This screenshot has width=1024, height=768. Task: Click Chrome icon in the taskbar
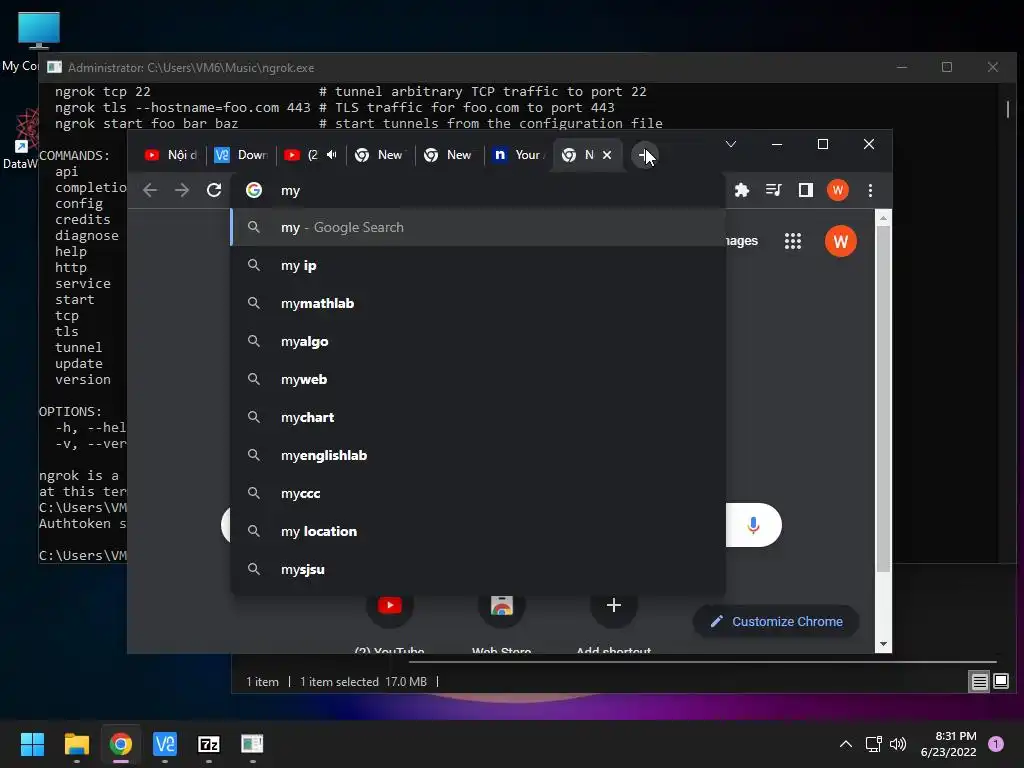click(120, 744)
